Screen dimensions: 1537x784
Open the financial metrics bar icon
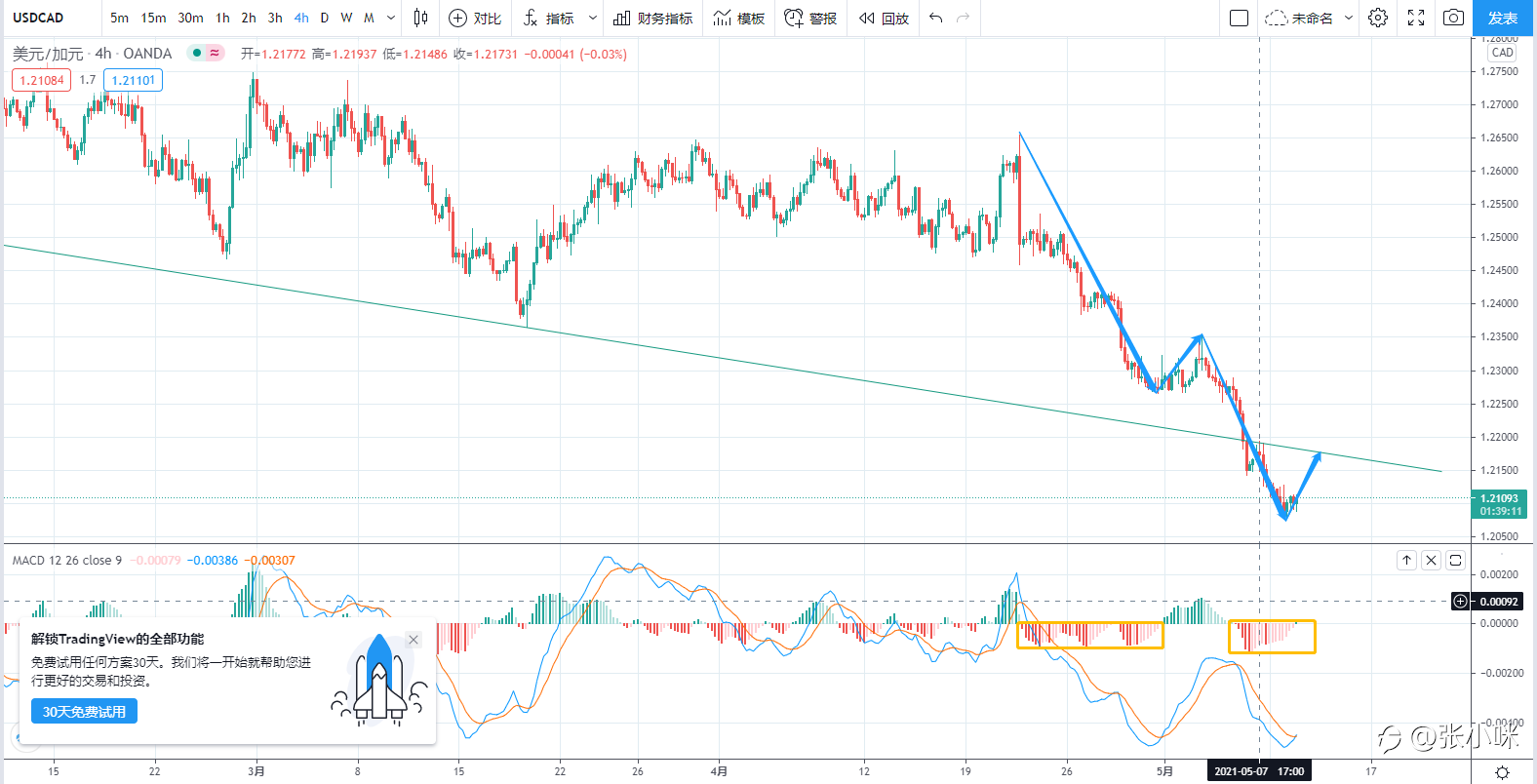(621, 18)
